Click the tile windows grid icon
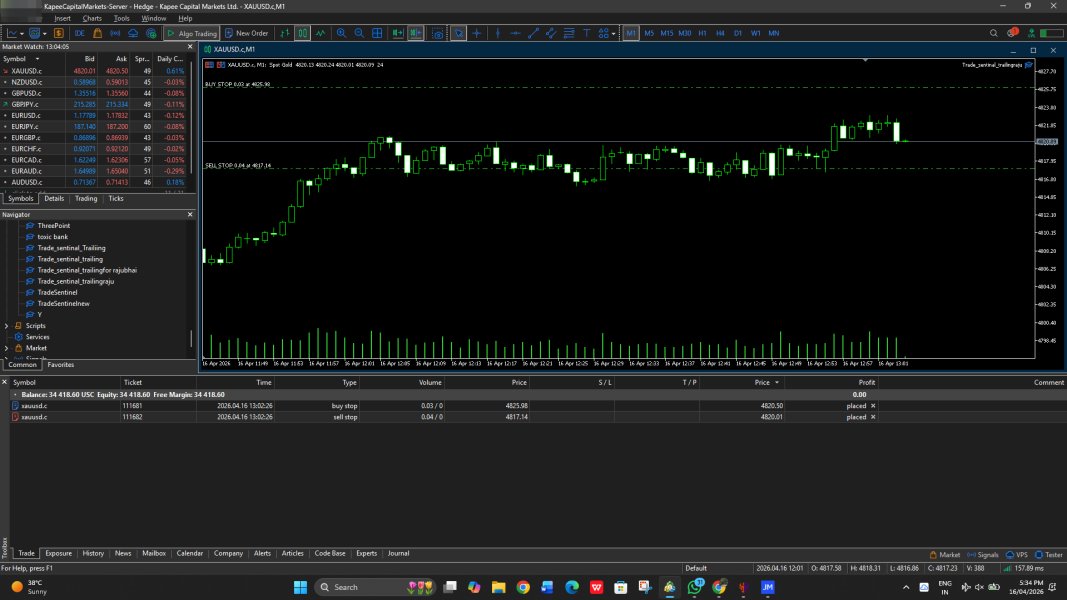1067x600 pixels. pyautogui.click(x=377, y=33)
